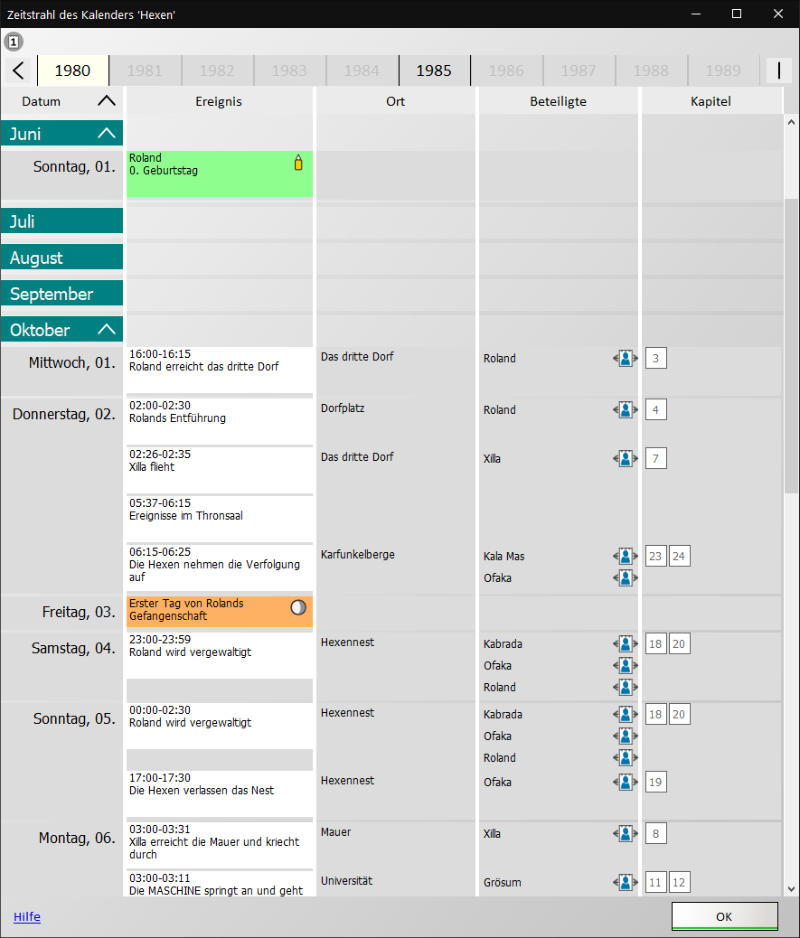800x938 pixels.
Task: Open the Hilfe link
Action: pos(27,917)
